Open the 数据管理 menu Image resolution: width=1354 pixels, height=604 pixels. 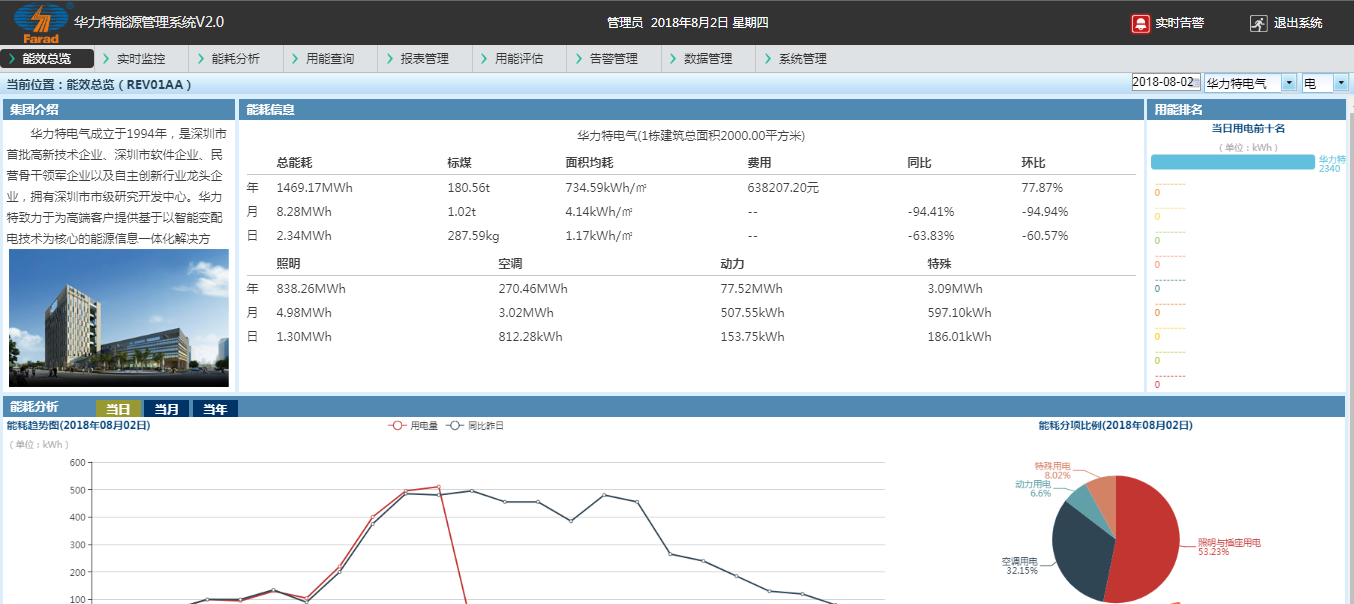[708, 59]
